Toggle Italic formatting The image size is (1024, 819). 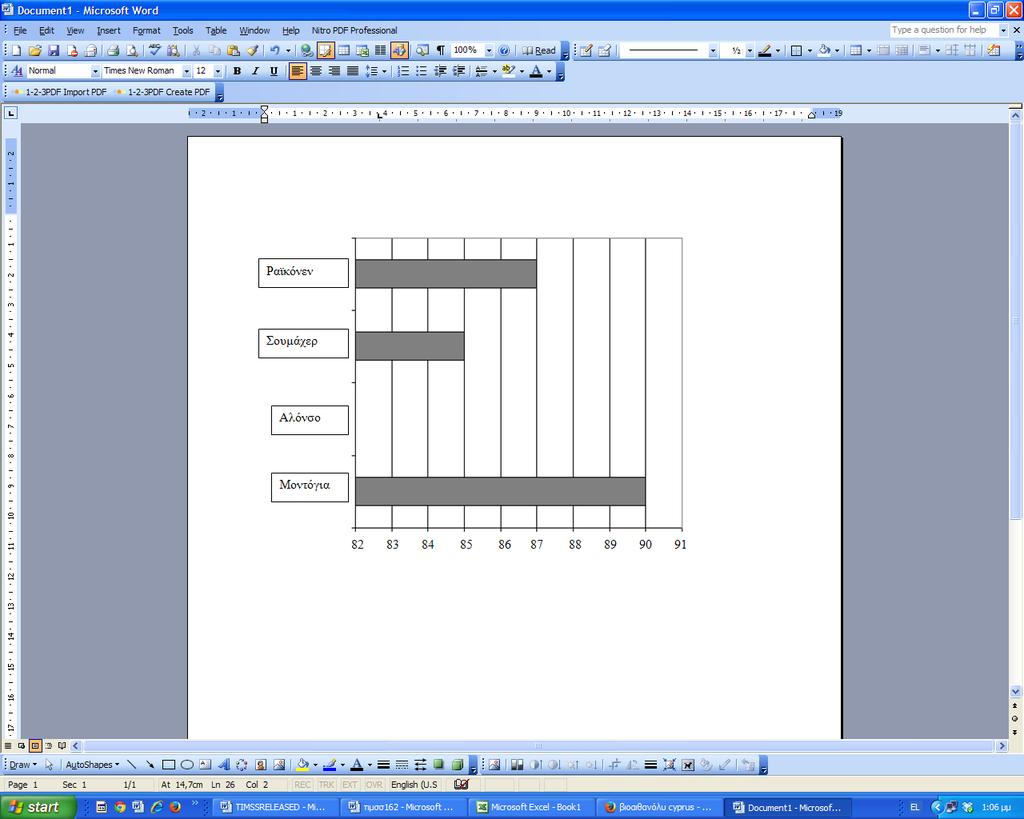255,71
